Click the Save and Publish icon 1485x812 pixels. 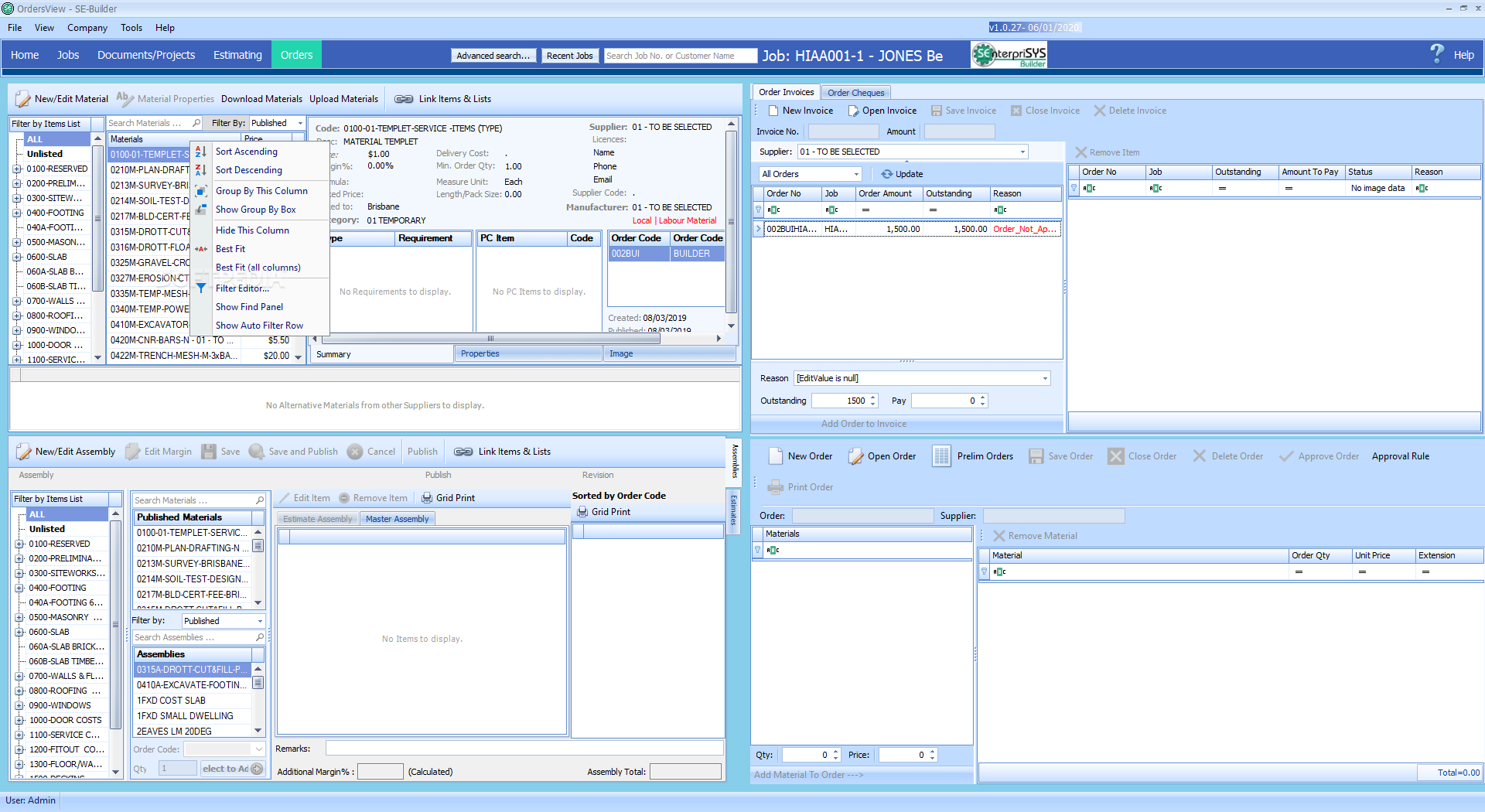pyautogui.click(x=257, y=452)
